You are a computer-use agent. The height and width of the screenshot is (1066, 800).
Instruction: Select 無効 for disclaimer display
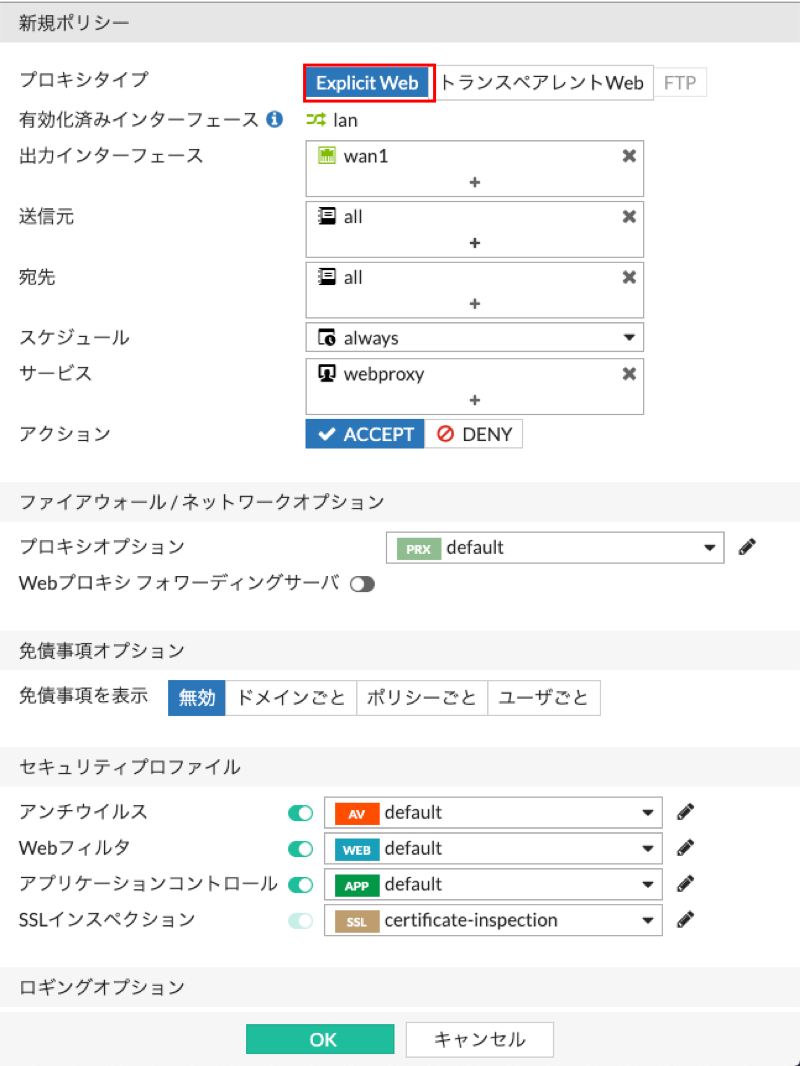click(196, 698)
